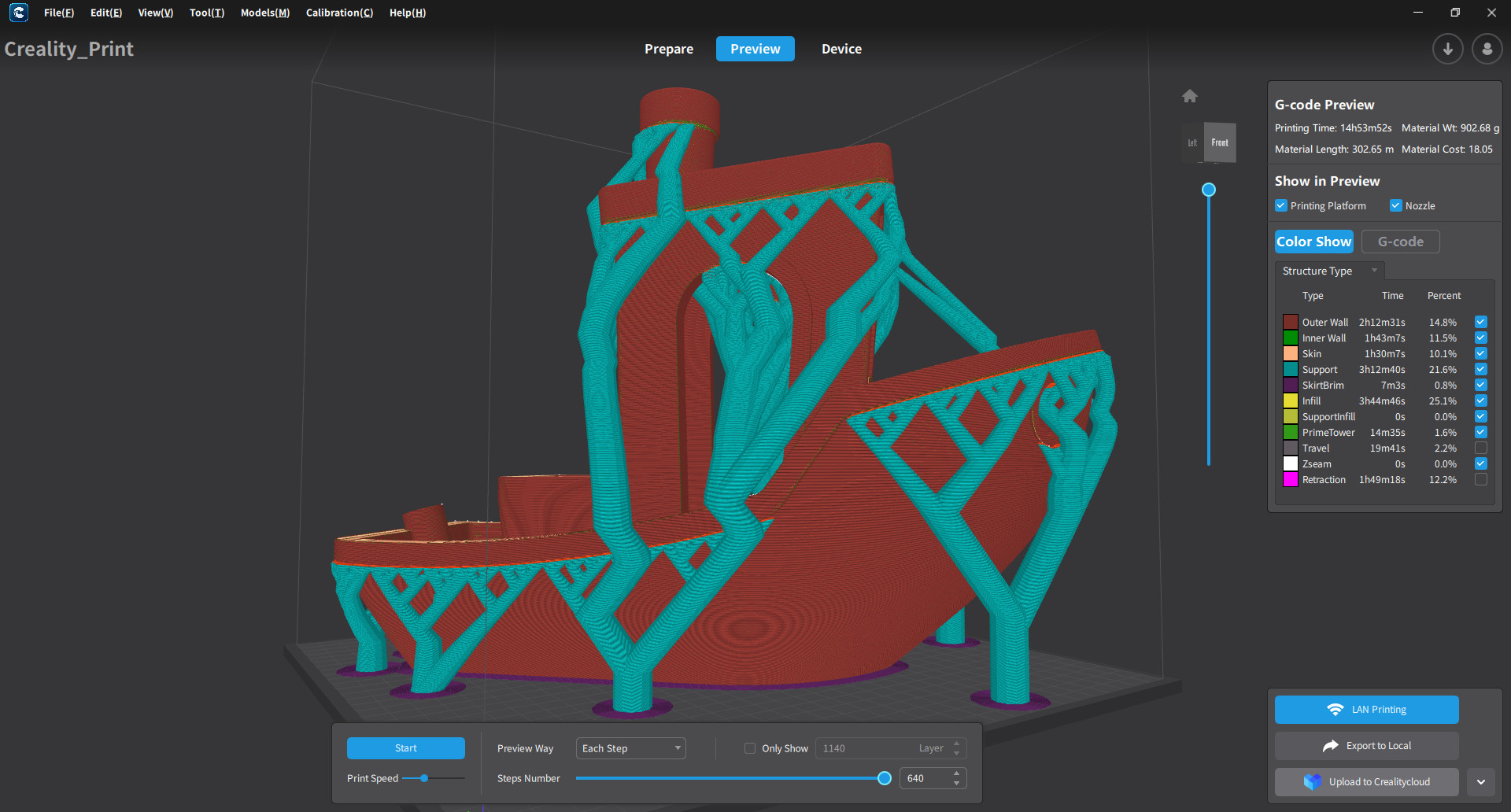The height and width of the screenshot is (812, 1511).
Task: Enable Retraction visibility checkbox
Action: click(x=1480, y=479)
